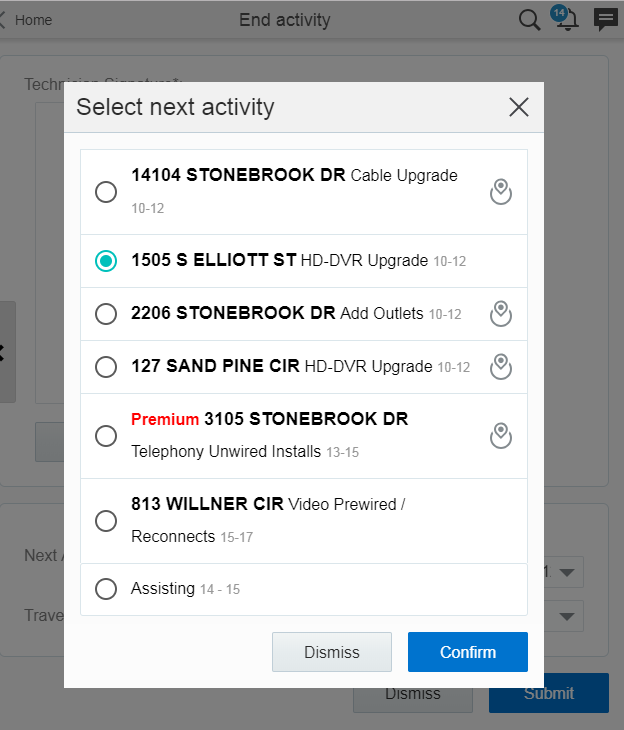Select the Assisting activity option
The image size is (624, 730).
coord(106,589)
